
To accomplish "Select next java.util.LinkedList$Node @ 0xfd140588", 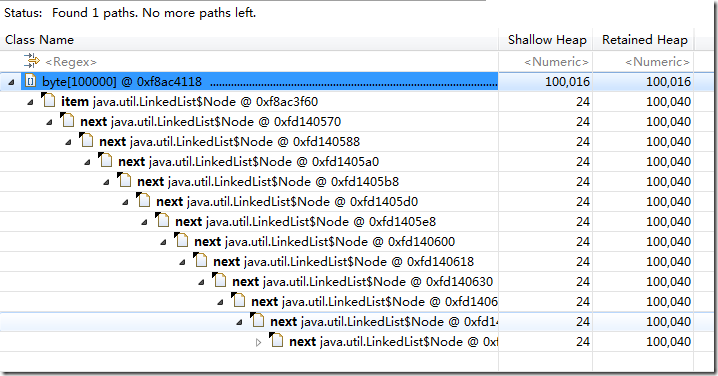I will pos(229,142).
